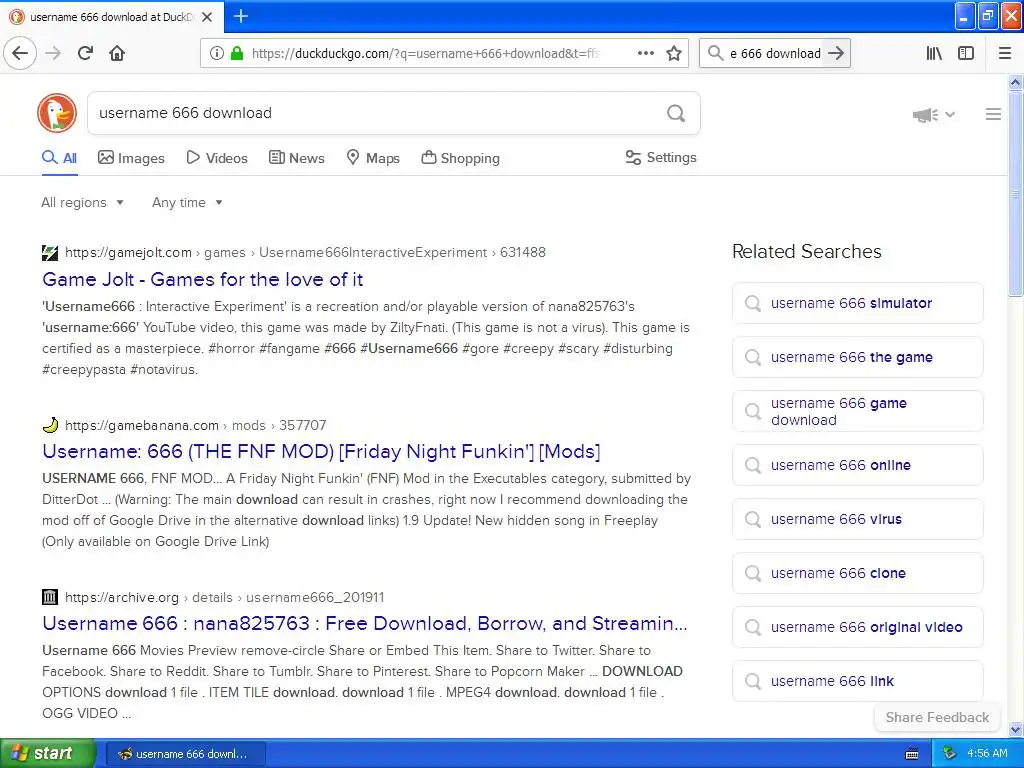Open the Library bookshelf icon
Screen dimensions: 1024x768
point(934,53)
